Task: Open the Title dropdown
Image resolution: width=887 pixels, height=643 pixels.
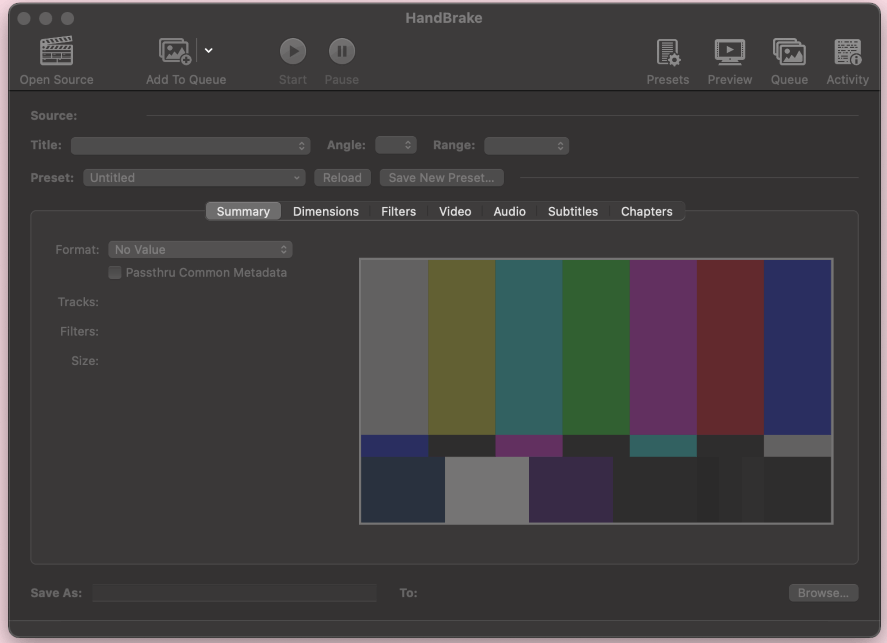Action: point(191,146)
